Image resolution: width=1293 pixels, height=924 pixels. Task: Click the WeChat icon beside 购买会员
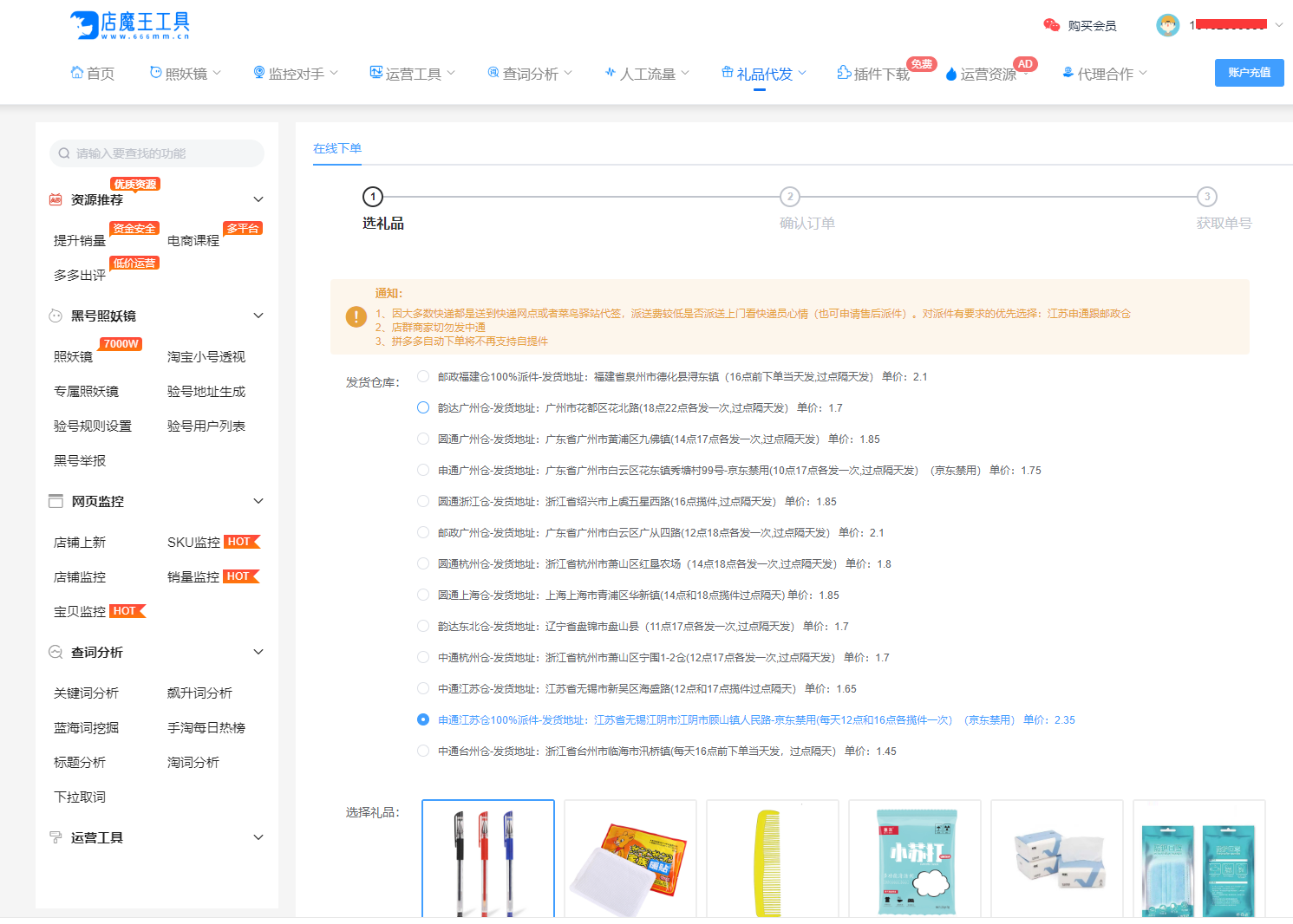[x=1052, y=25]
